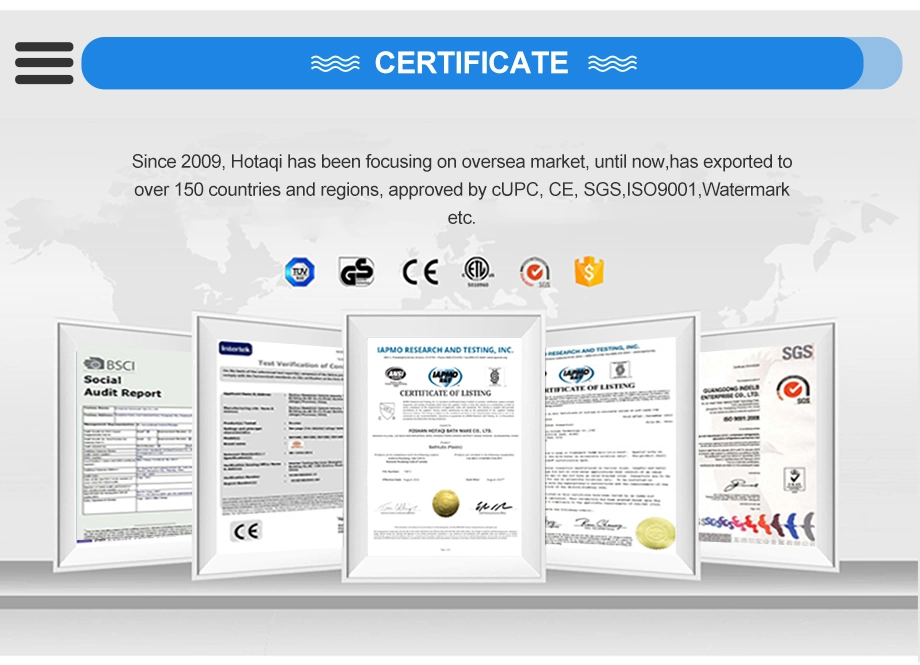Click the gold seal on the right IAPMO certificate

(x=655, y=534)
